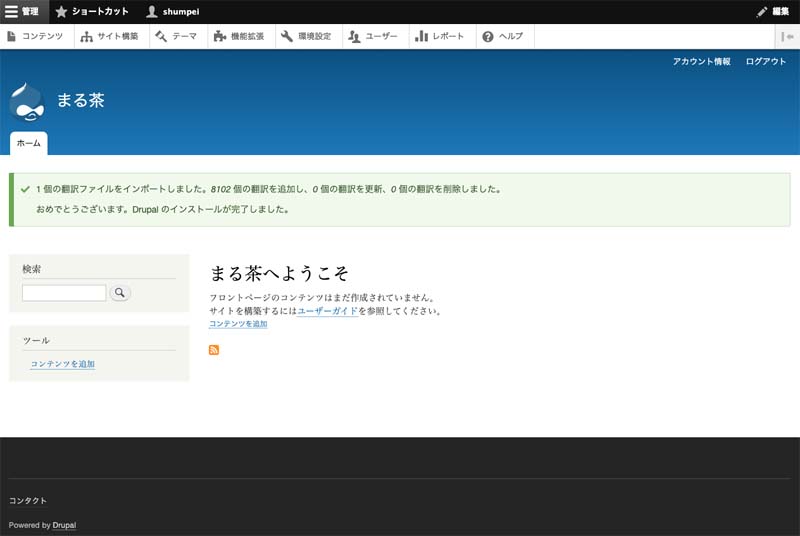
Task: Open the コンテンツ admin menu
Action: click(36, 36)
